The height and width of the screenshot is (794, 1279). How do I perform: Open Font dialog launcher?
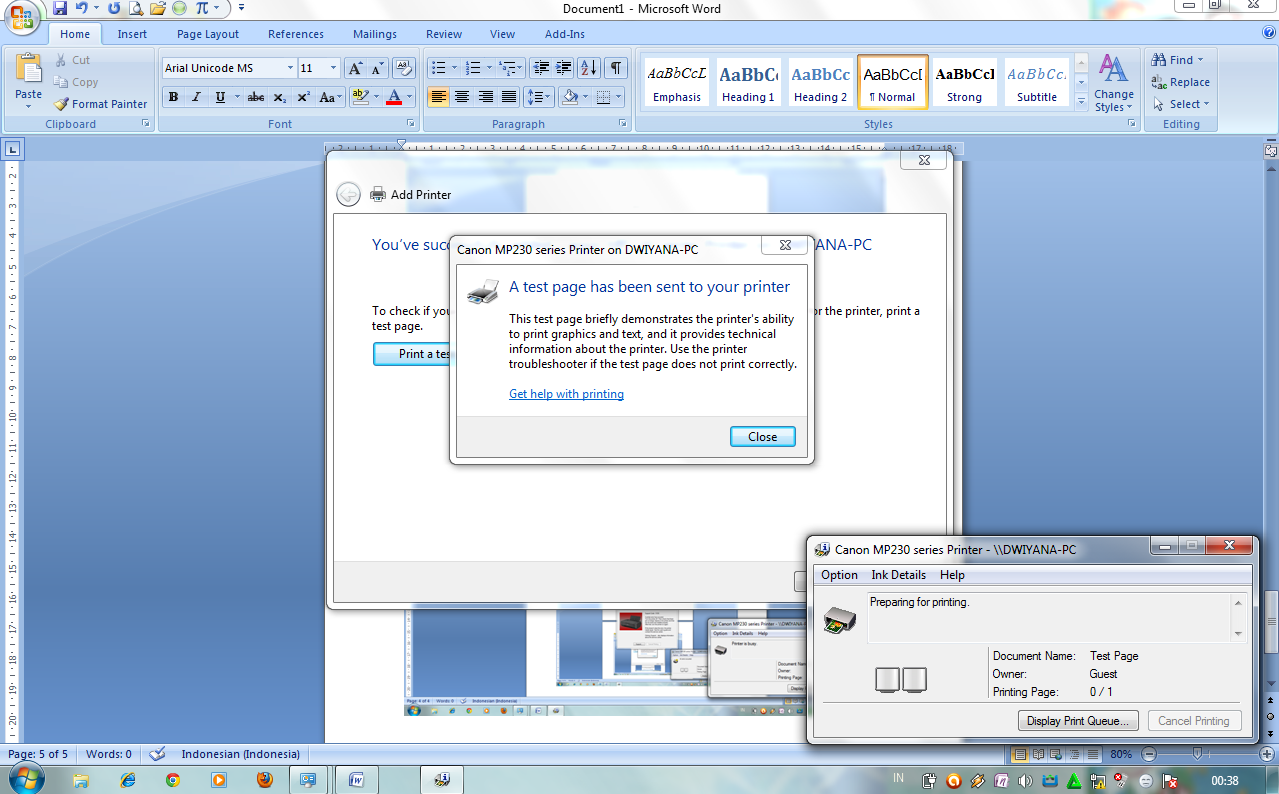tap(410, 124)
